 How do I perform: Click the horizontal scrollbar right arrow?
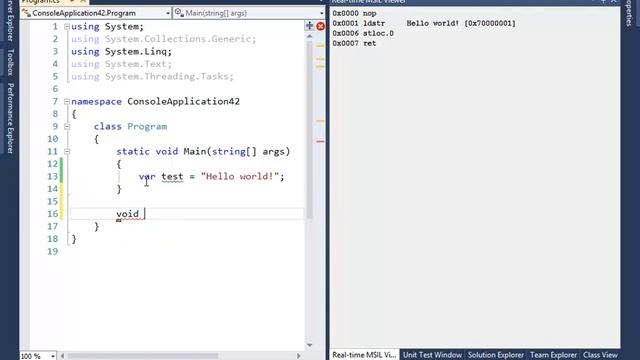point(299,356)
